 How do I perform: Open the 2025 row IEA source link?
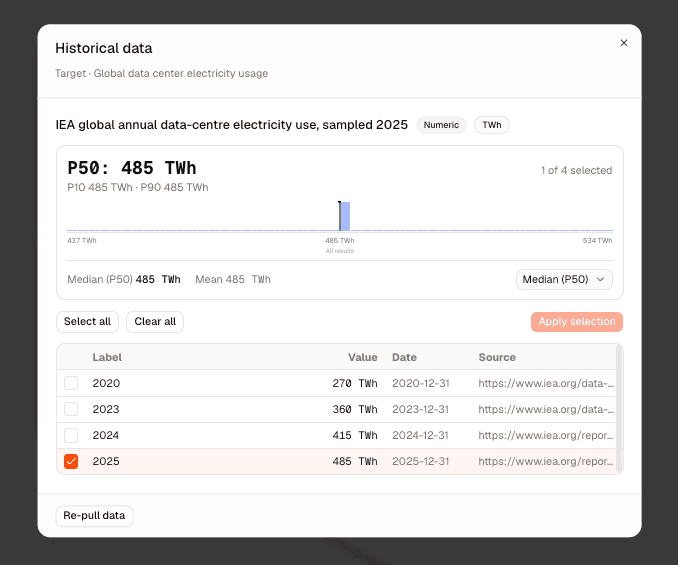pyautogui.click(x=546, y=461)
